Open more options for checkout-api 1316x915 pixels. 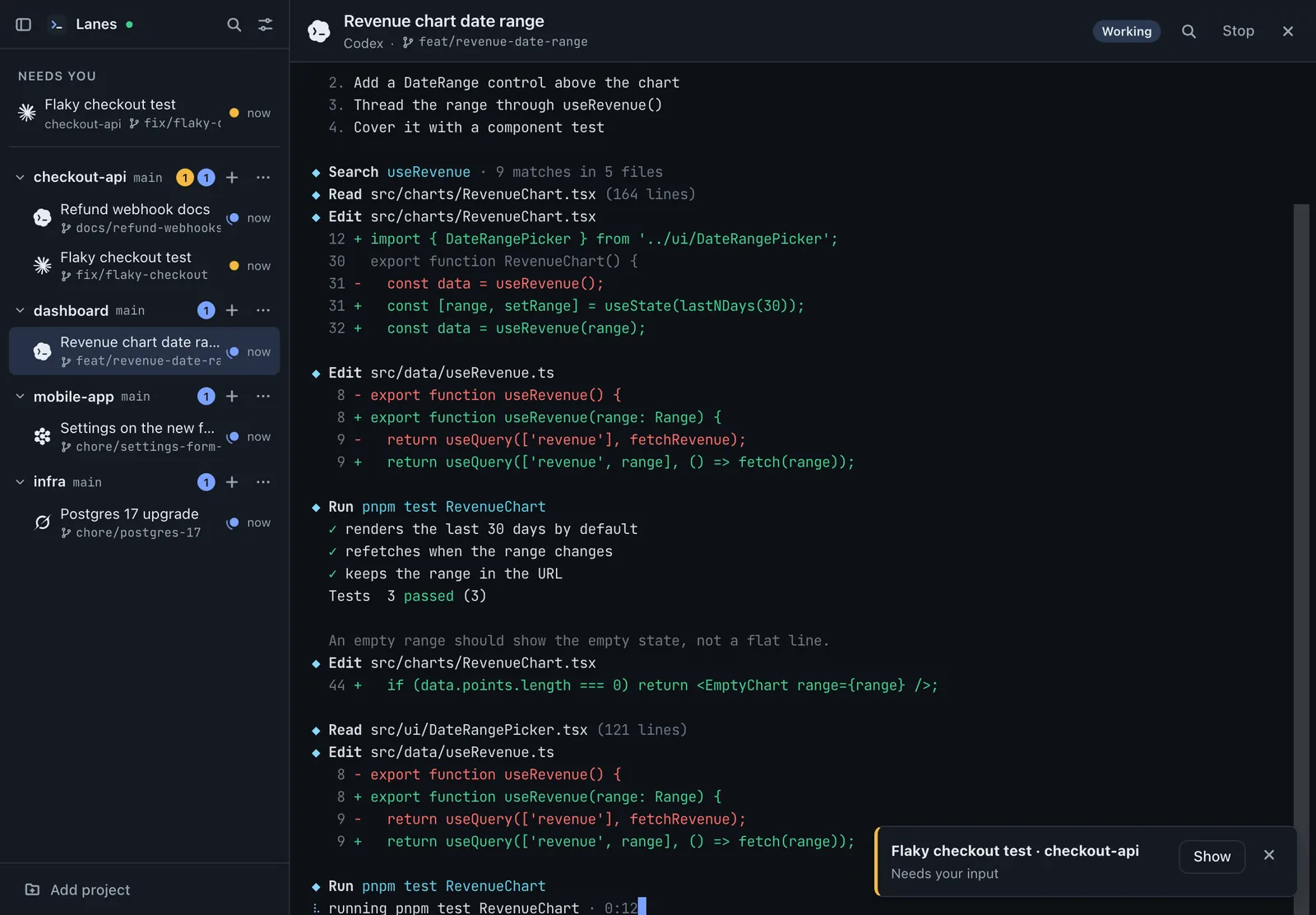pos(263,177)
